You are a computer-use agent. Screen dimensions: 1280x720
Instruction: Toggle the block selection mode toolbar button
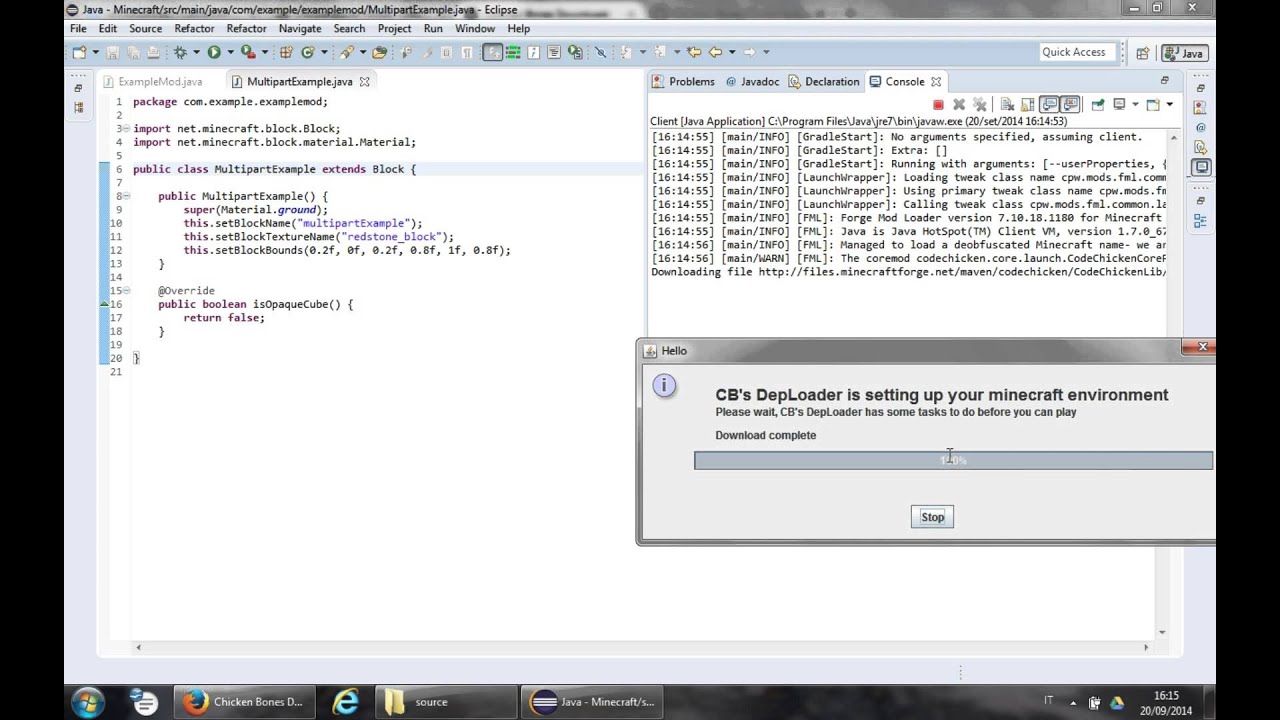446,52
